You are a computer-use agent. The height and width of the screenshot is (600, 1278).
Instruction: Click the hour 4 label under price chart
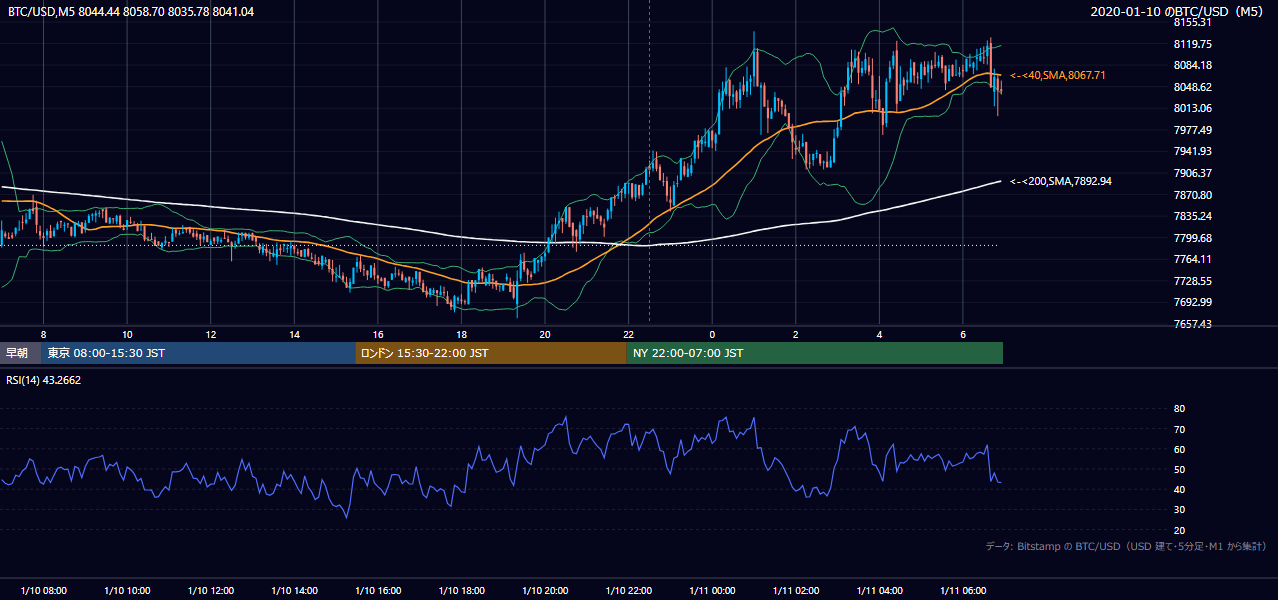tap(879, 334)
